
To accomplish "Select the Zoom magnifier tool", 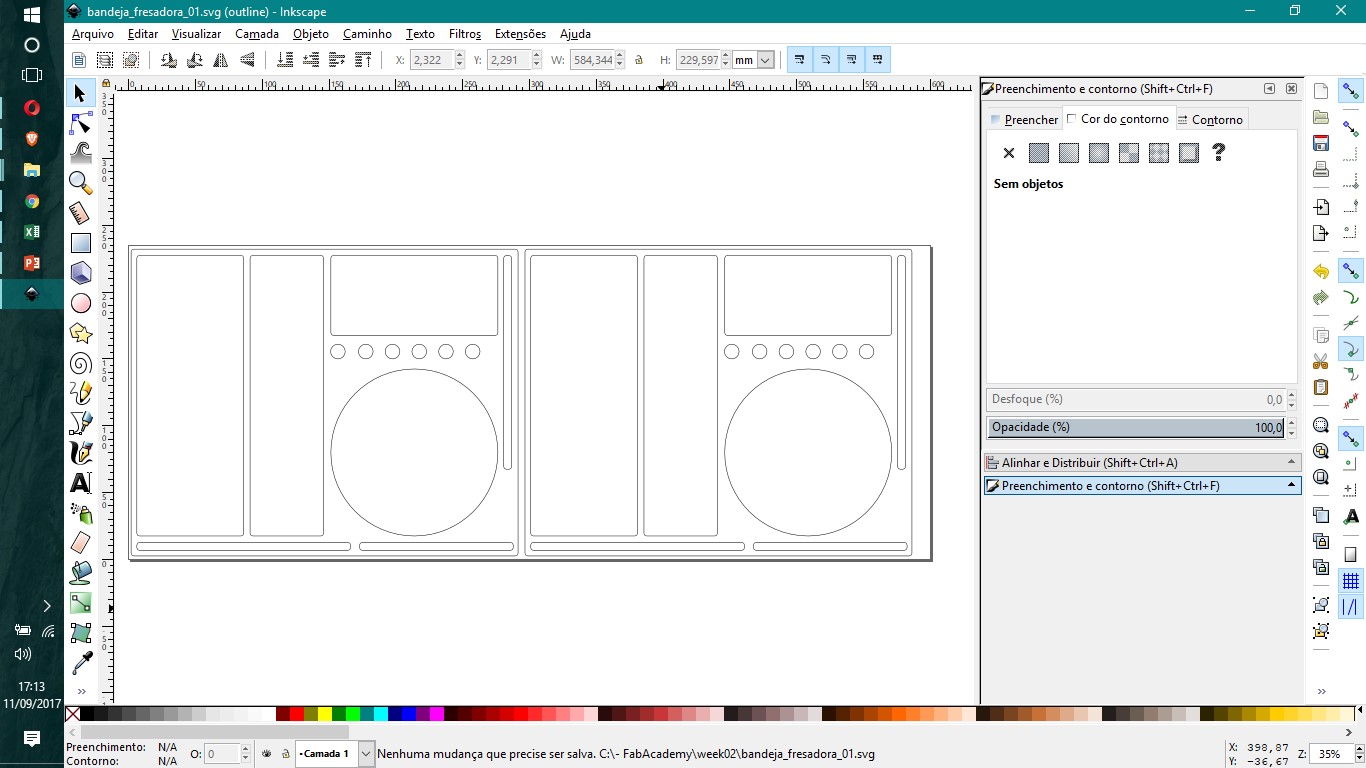I will point(81,182).
